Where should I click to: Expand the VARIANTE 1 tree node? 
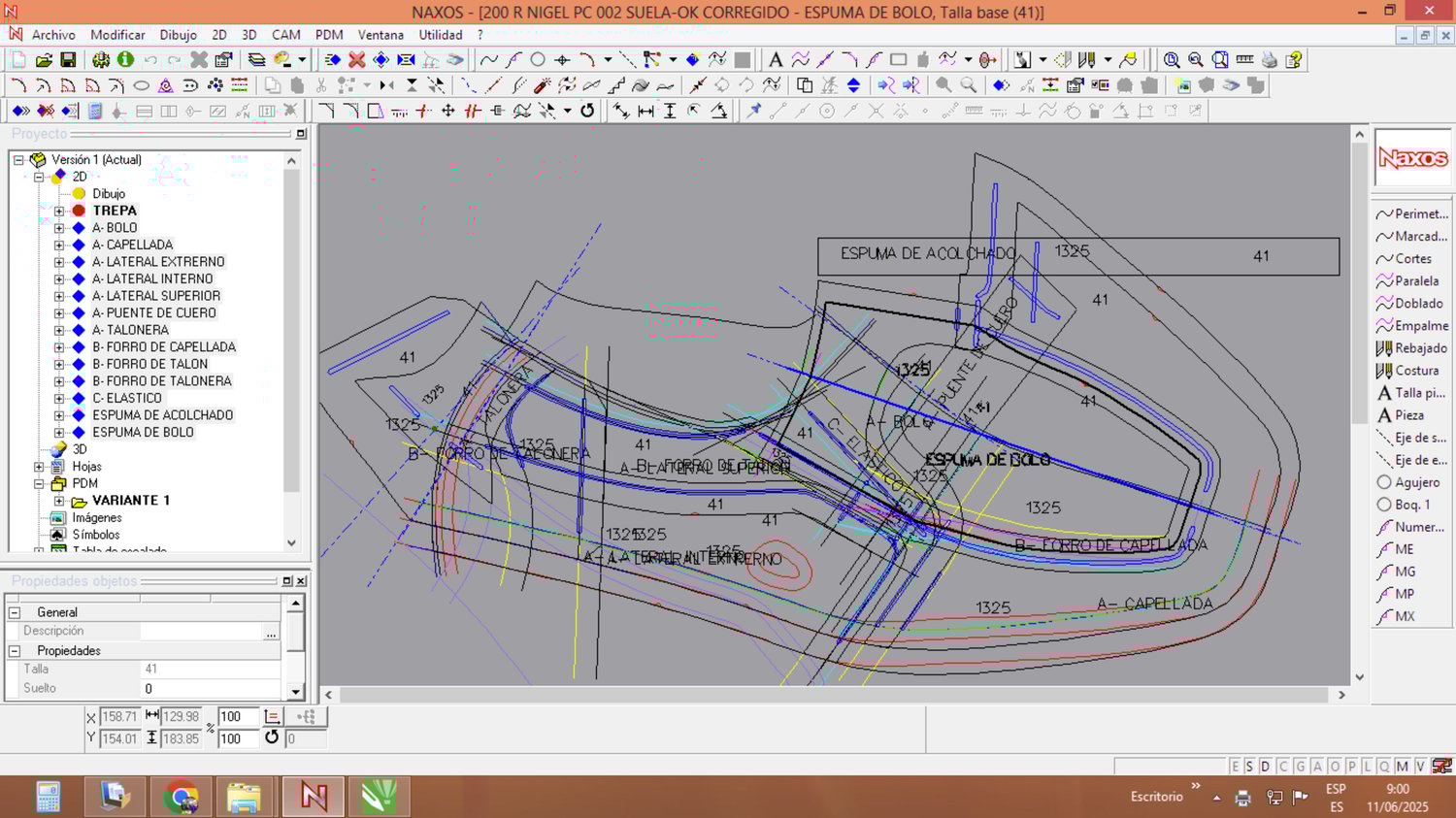[59, 501]
